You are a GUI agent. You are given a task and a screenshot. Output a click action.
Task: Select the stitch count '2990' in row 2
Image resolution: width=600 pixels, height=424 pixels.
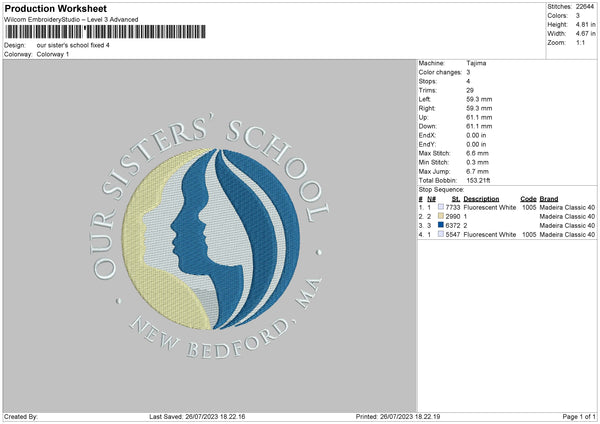(x=453, y=217)
